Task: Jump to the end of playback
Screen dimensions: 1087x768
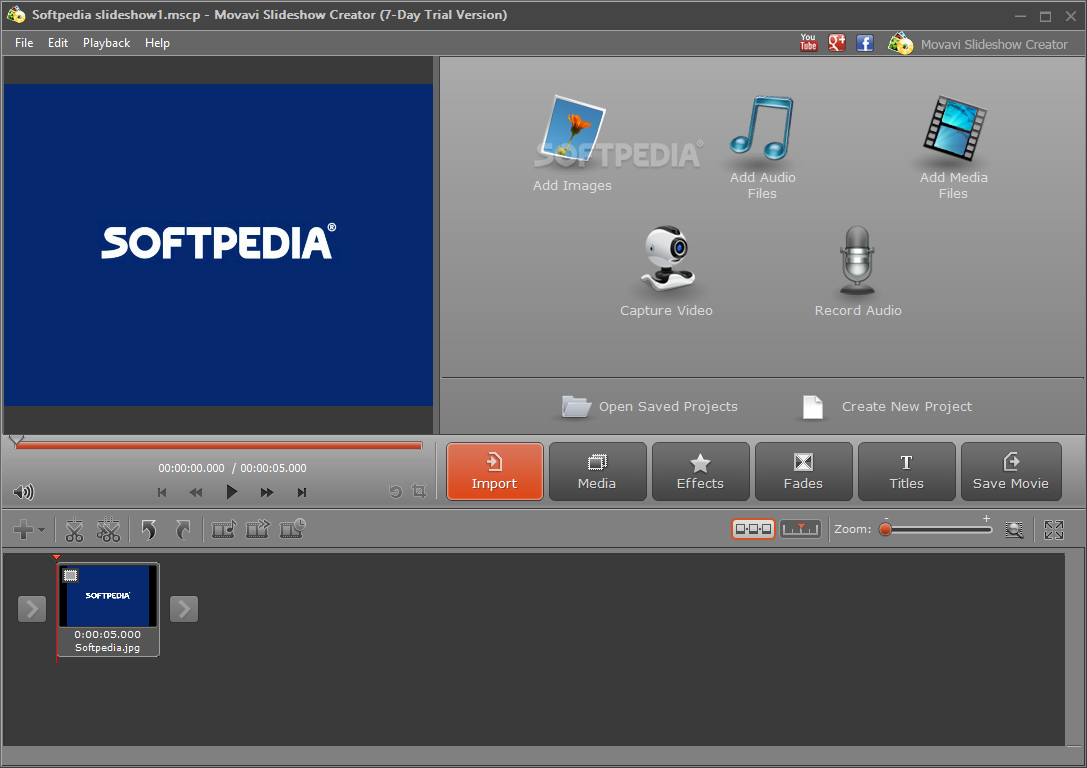Action: tap(302, 492)
